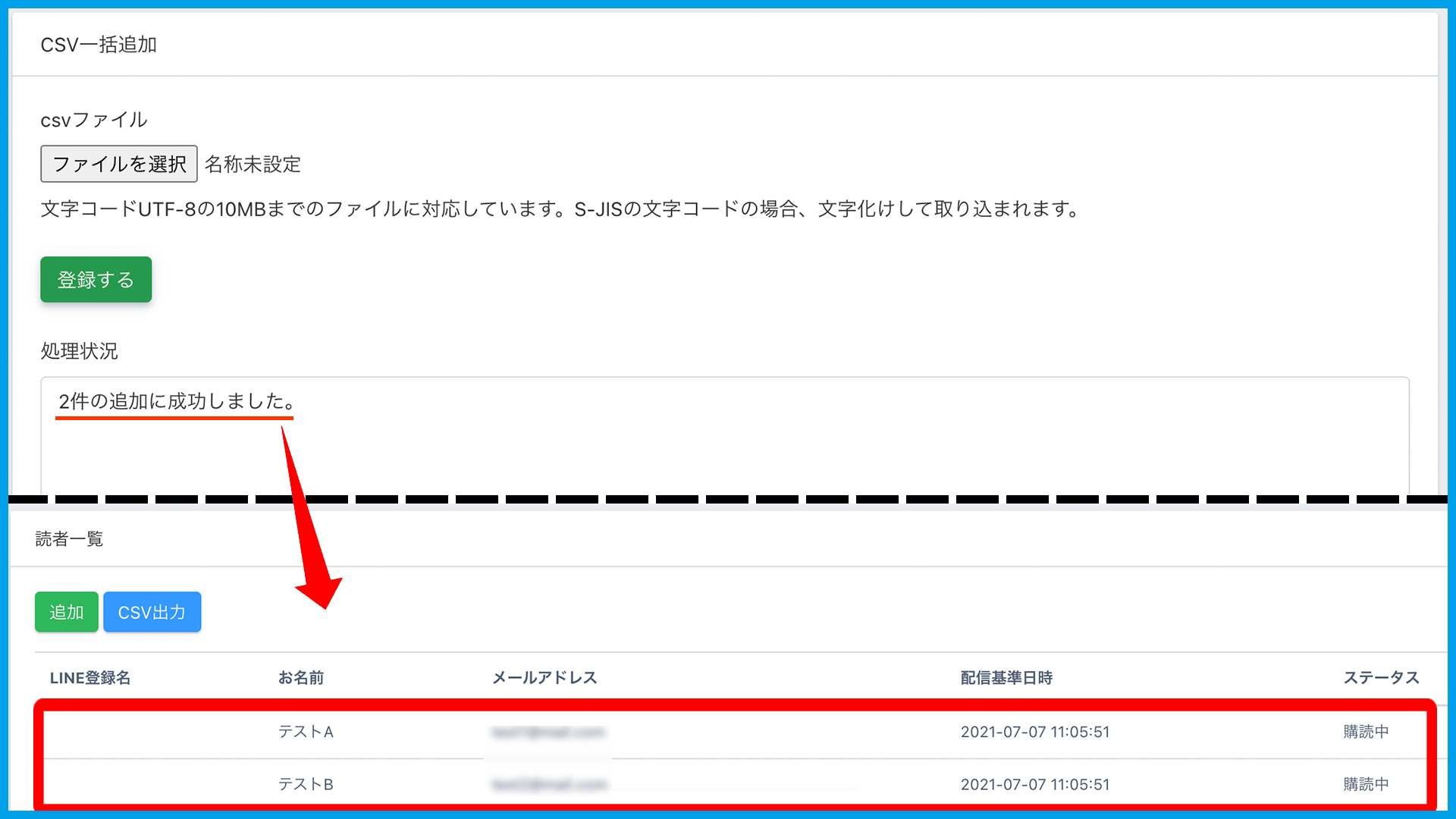Click the blurred email of テストB
This screenshot has width=1456, height=819.
point(549,784)
